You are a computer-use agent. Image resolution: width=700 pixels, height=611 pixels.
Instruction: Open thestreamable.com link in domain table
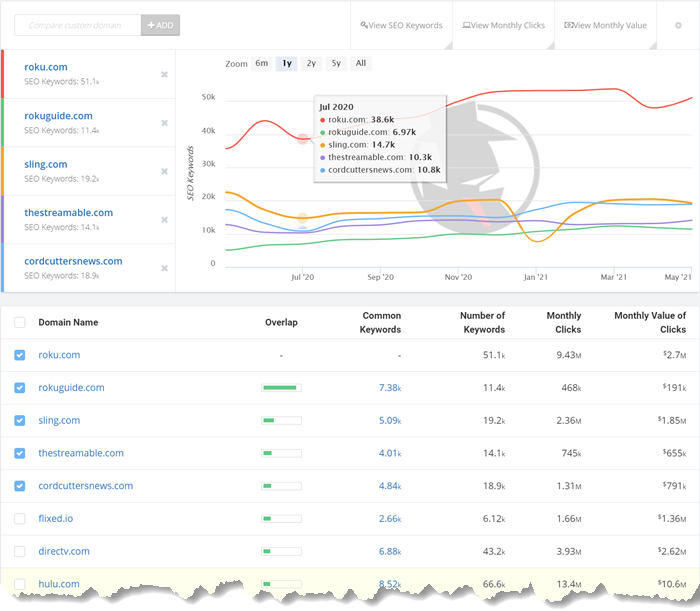(81, 453)
